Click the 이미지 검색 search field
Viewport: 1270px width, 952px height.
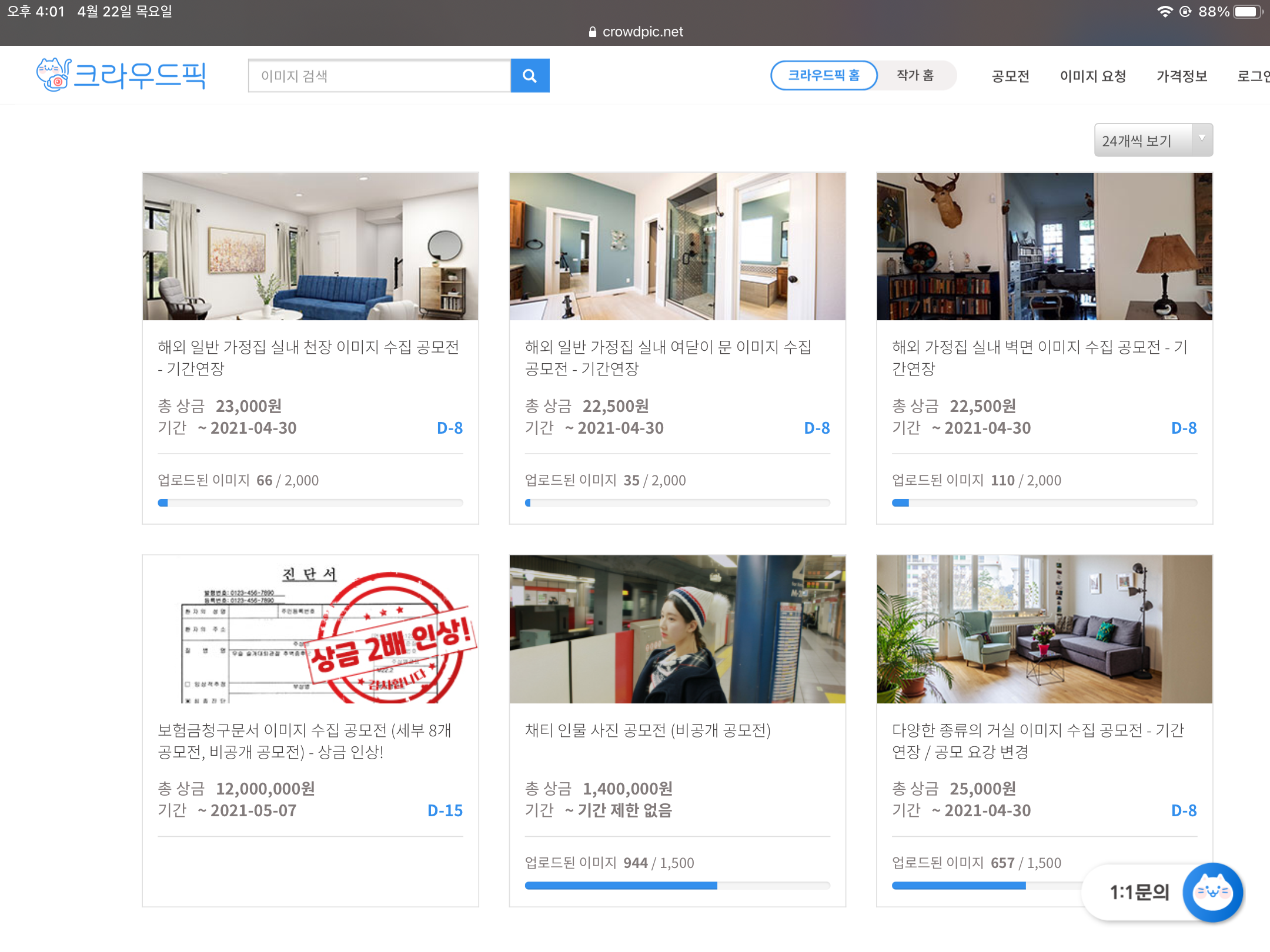point(379,76)
